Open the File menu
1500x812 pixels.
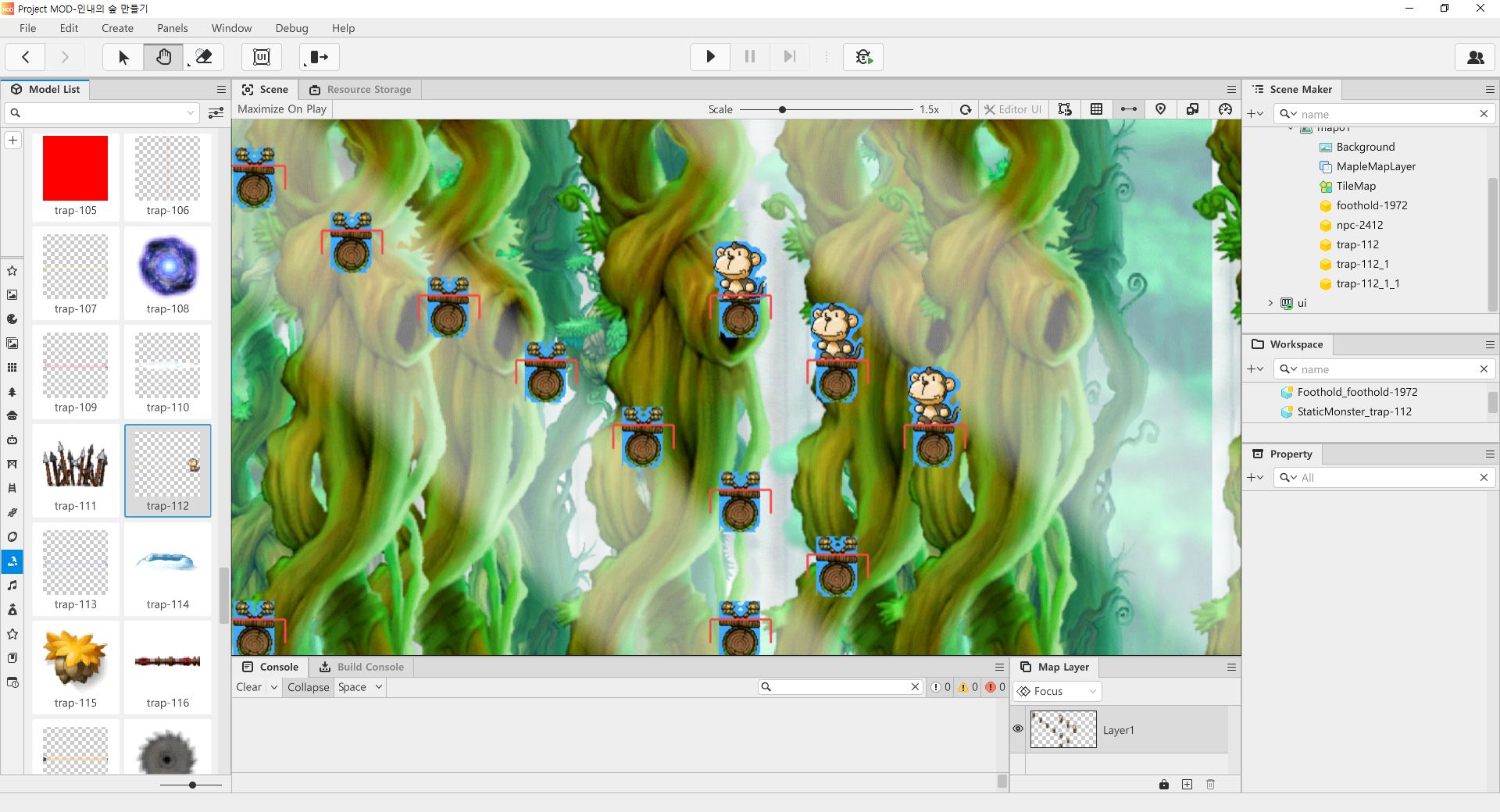28,28
